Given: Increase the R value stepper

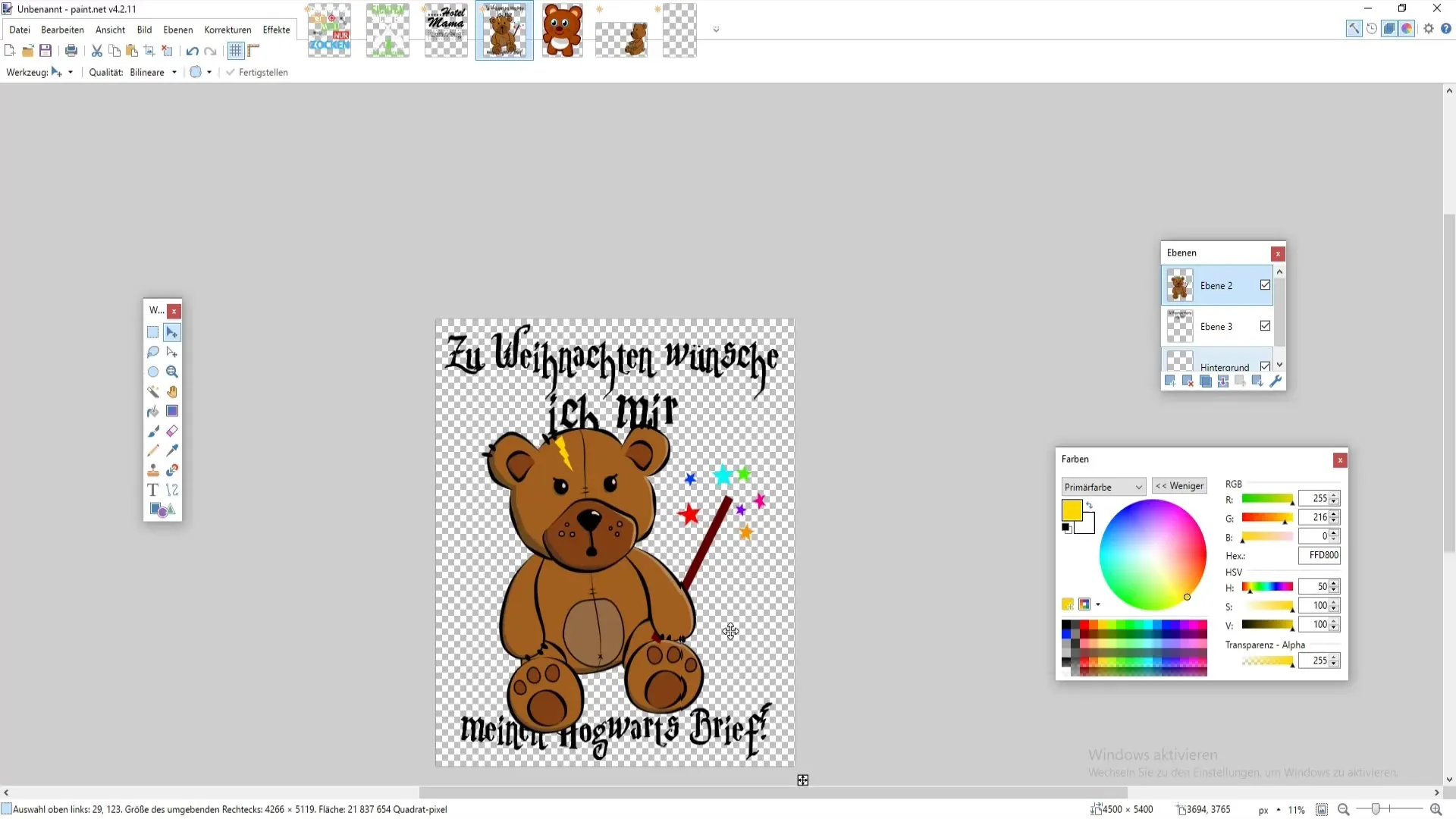Looking at the screenshot, I should [1335, 494].
